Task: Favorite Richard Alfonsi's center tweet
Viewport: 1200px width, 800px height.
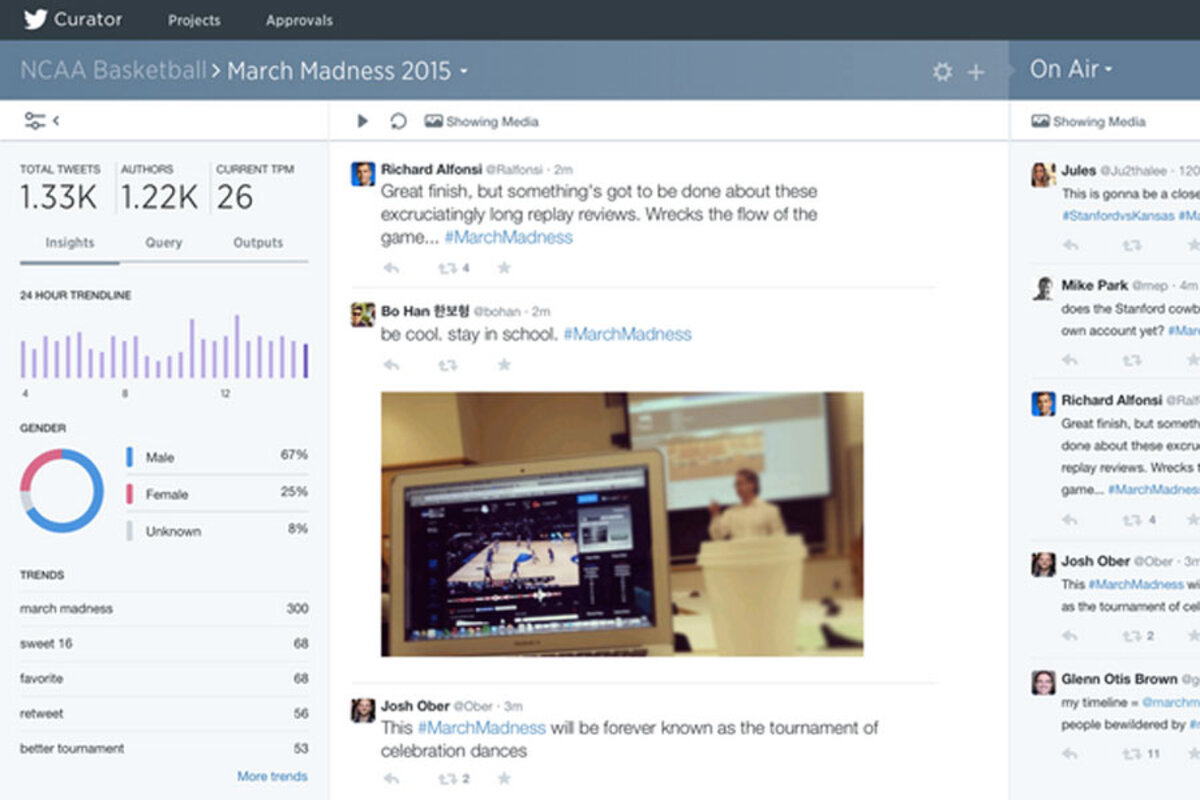Action: pyautogui.click(x=504, y=268)
